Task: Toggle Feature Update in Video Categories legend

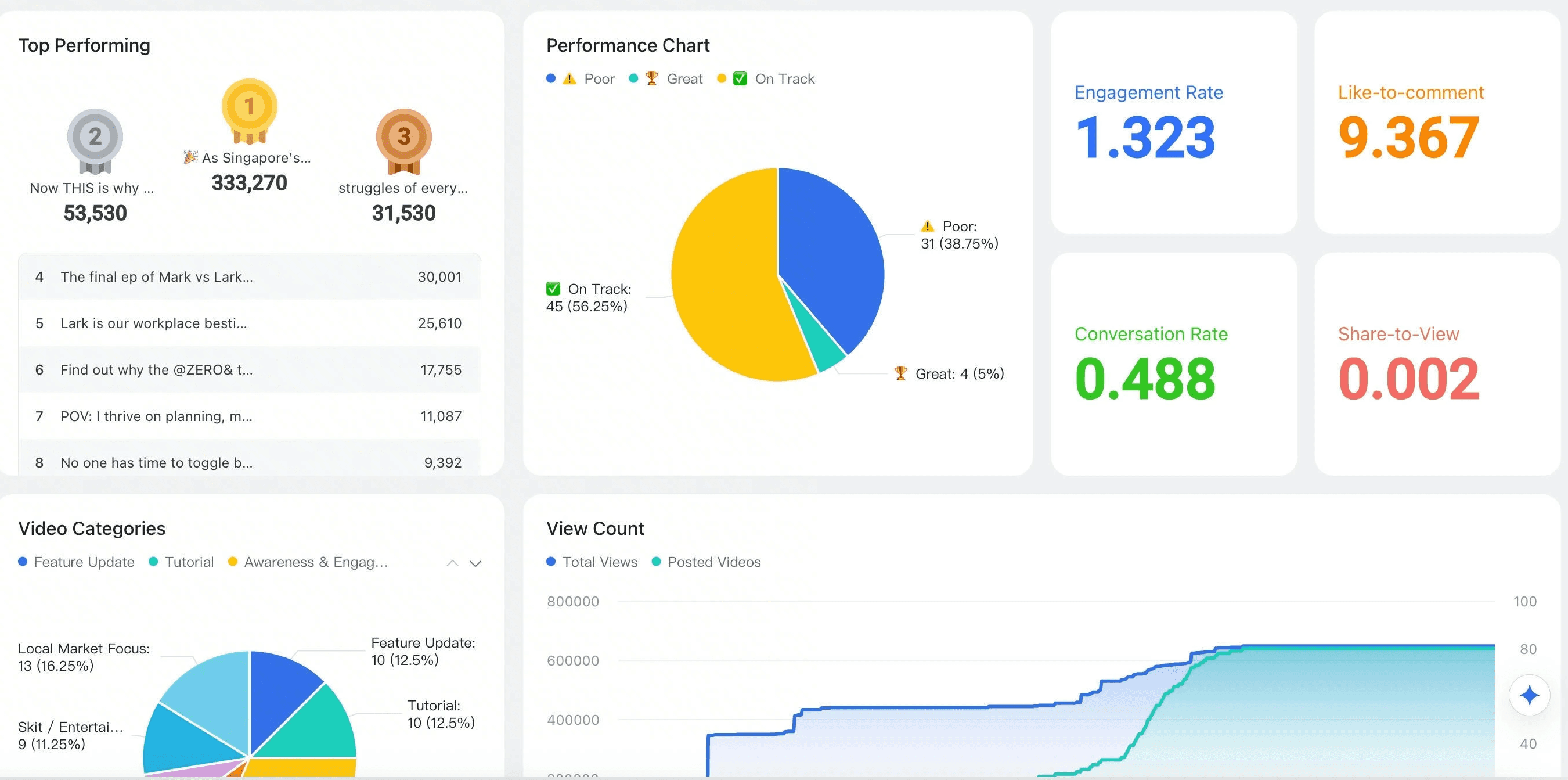Action: [x=84, y=562]
